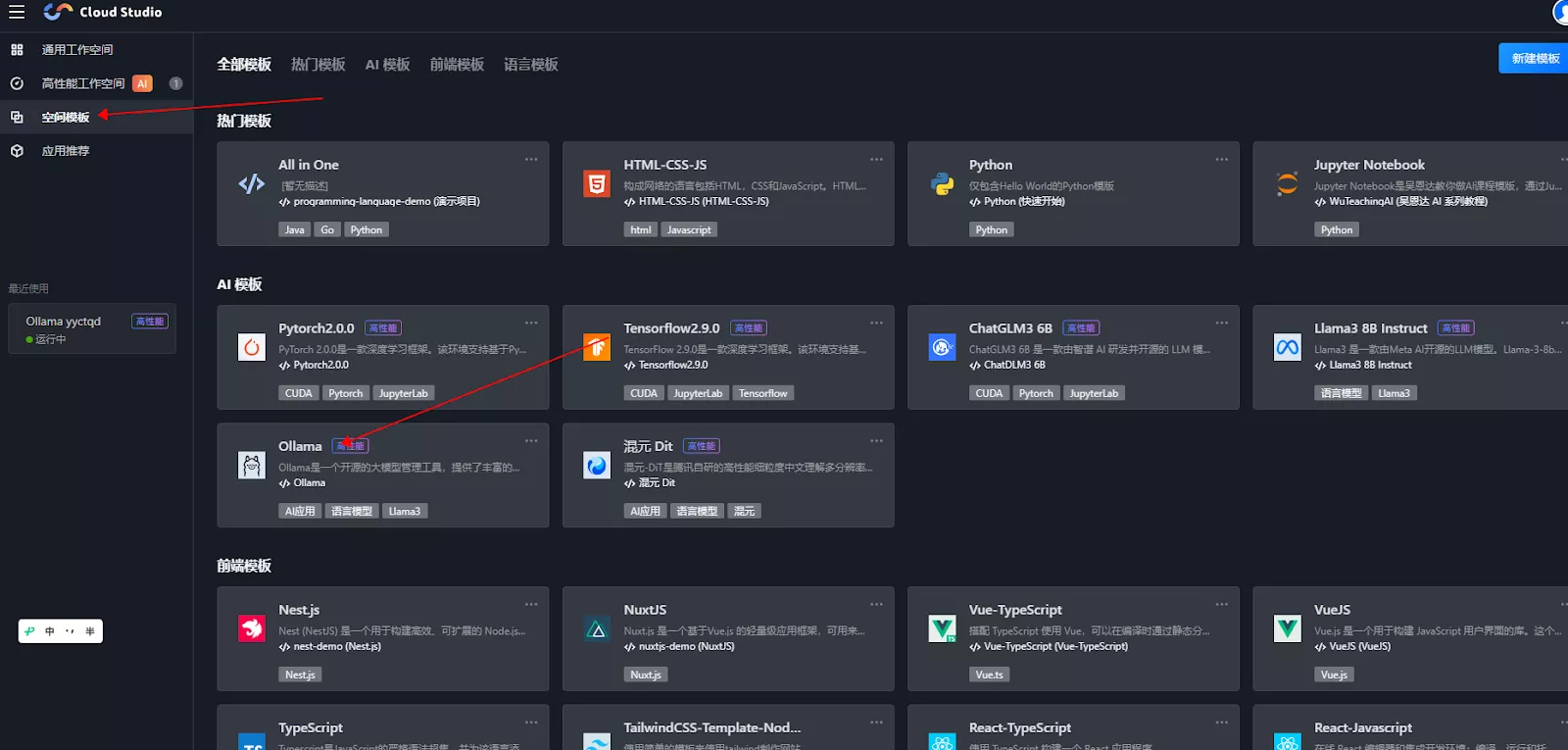The width and height of the screenshot is (1568, 750).
Task: Click the 应用推荐 cube icon
Action: pos(17,151)
